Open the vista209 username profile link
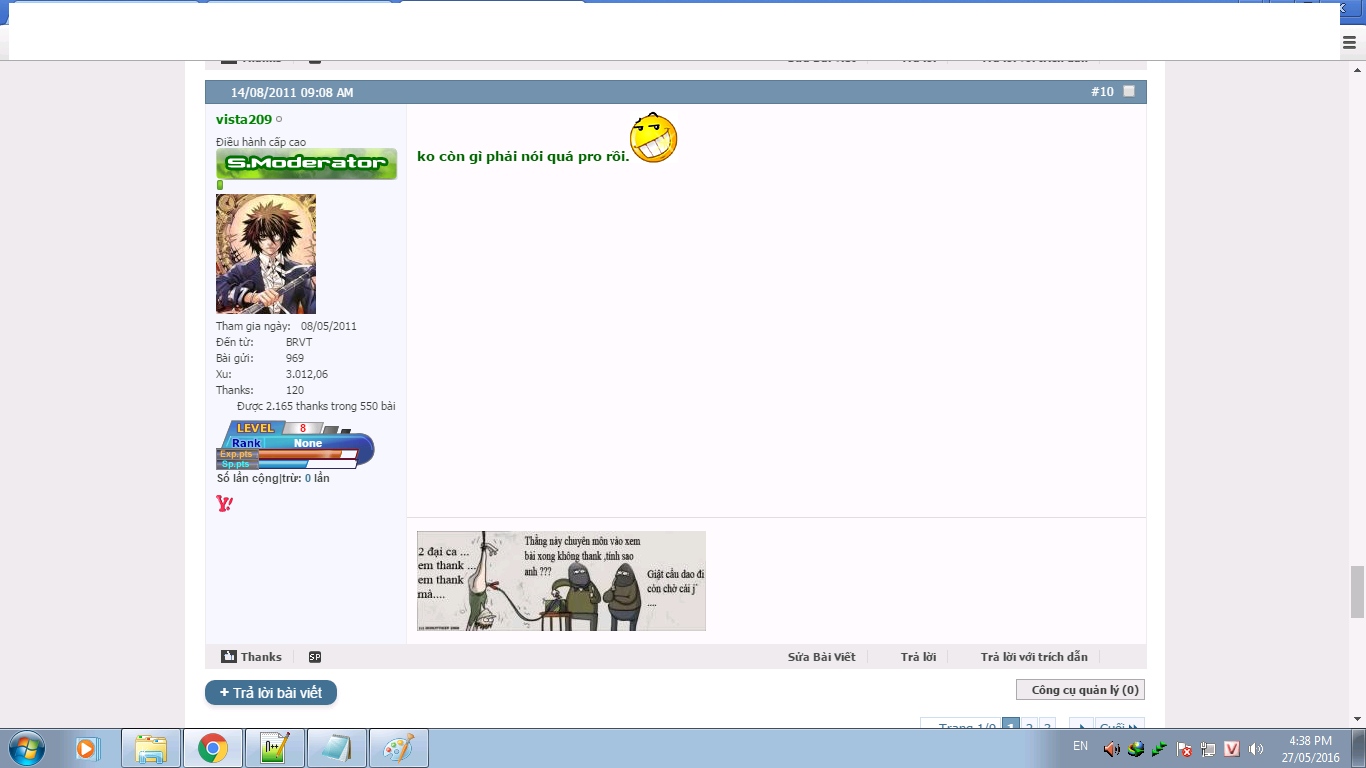This screenshot has height=768, width=1366. 243,120
